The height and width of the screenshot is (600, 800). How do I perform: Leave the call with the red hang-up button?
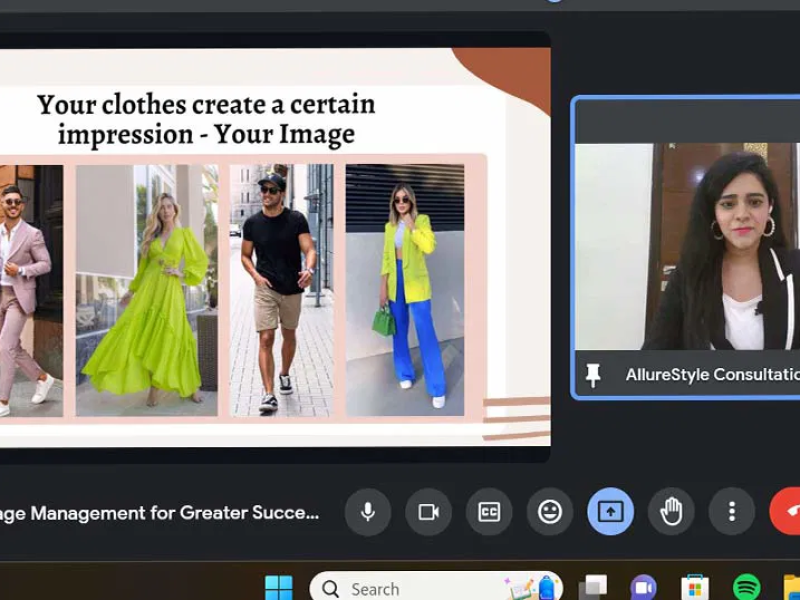(x=786, y=512)
